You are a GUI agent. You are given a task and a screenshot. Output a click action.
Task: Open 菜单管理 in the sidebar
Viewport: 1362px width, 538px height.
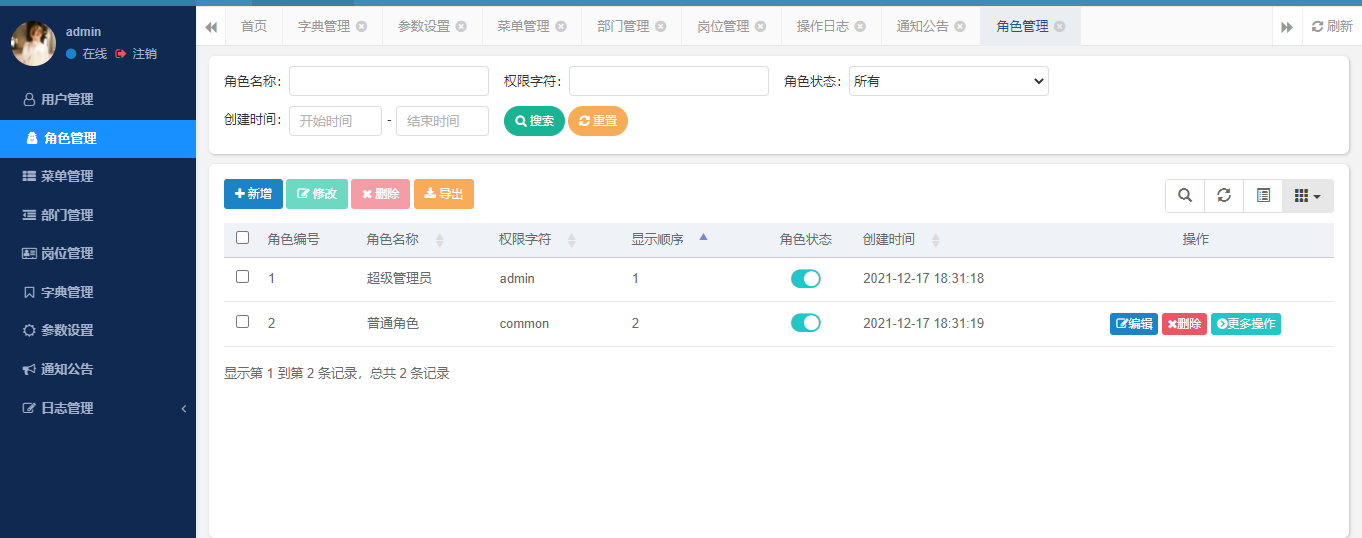[x=98, y=177]
